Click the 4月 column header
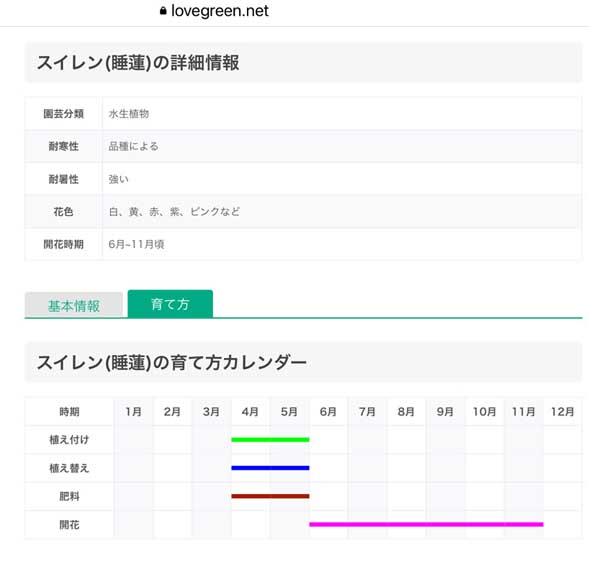589x561 pixels. coord(250,412)
